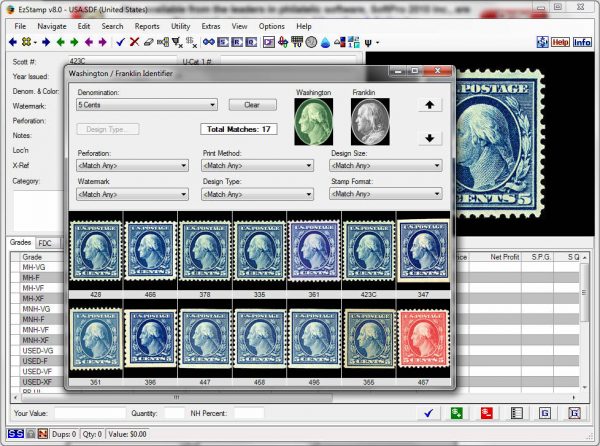The width and height of the screenshot is (600, 446).
Task: Click the blue checkmark button at bottom right
Action: click(x=428, y=412)
